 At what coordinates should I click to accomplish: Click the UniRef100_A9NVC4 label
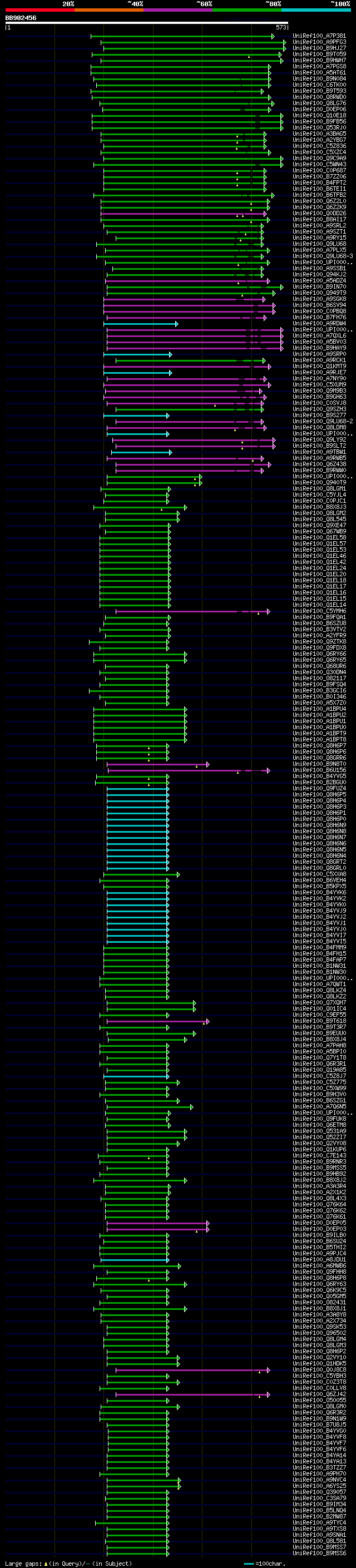click(x=319, y=1480)
